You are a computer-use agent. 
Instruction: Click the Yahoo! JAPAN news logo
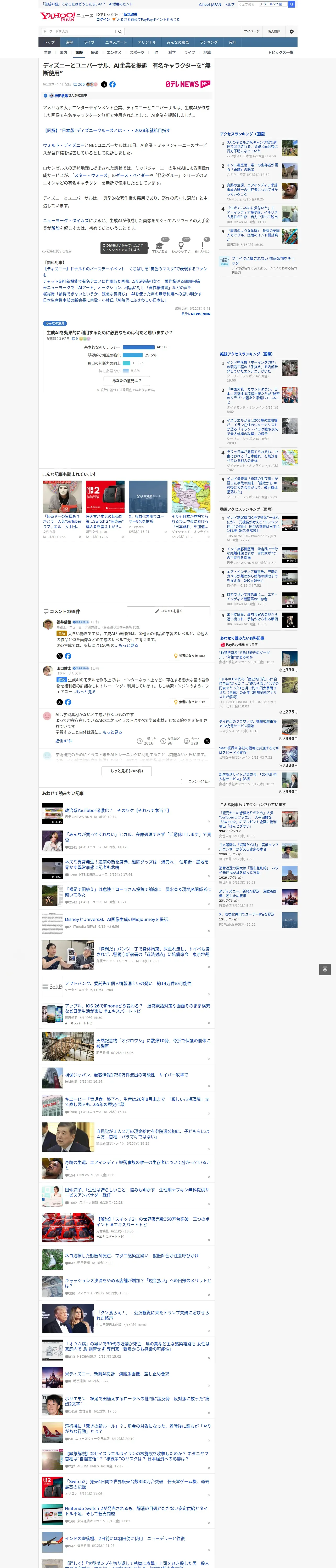pyautogui.click(x=67, y=16)
